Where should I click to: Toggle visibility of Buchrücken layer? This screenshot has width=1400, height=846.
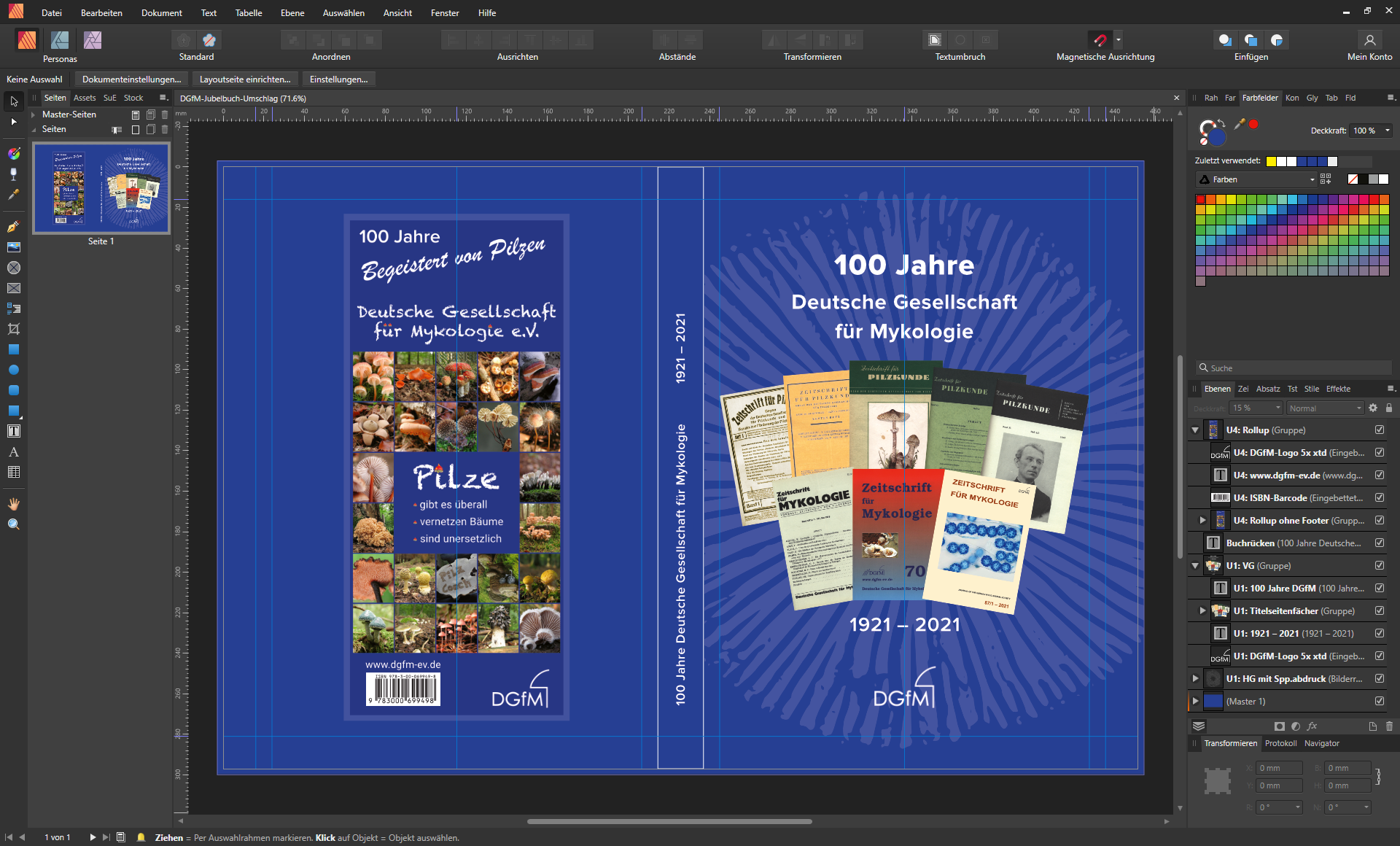pos(1380,543)
